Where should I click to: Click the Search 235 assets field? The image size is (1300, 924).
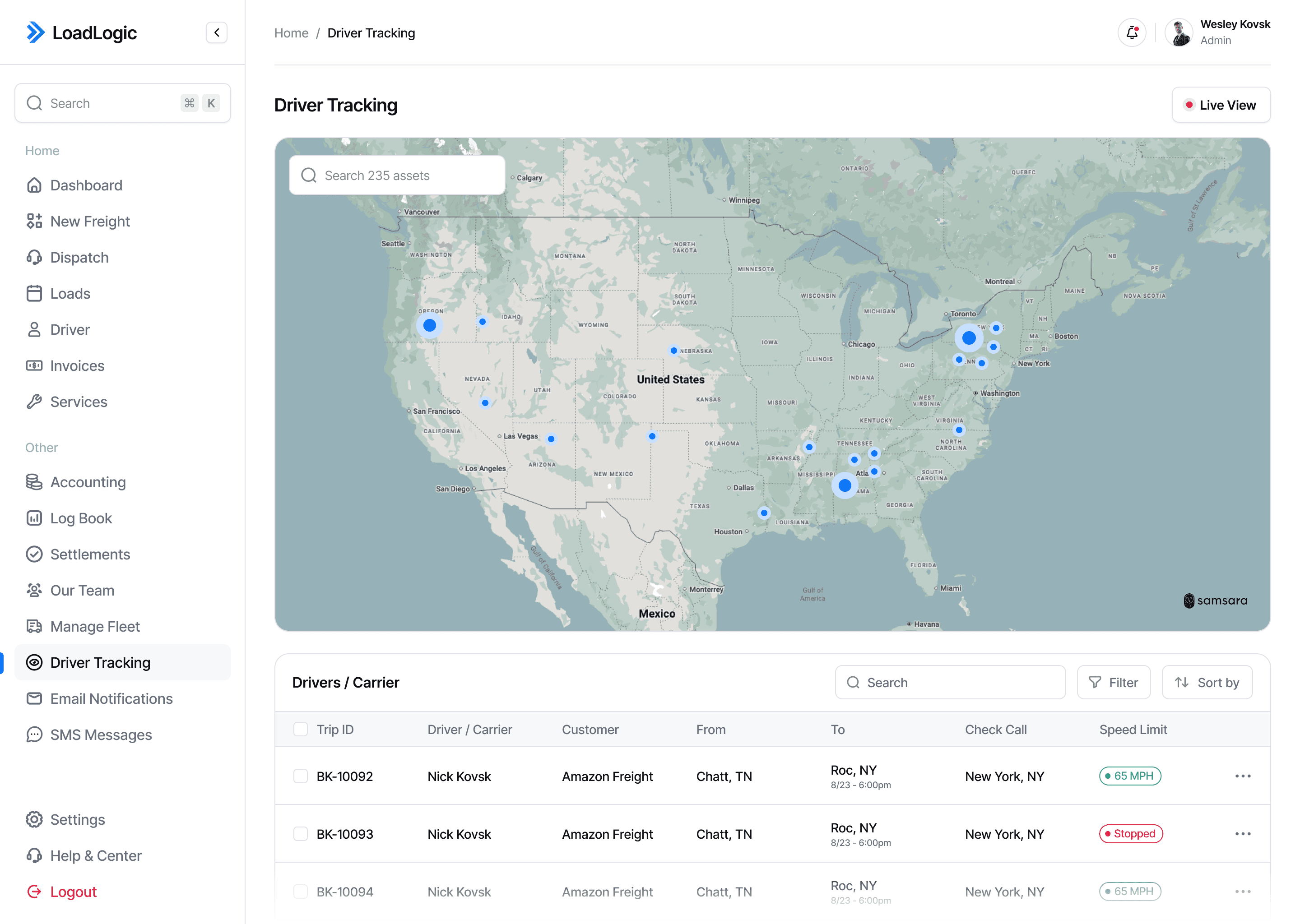tap(397, 176)
